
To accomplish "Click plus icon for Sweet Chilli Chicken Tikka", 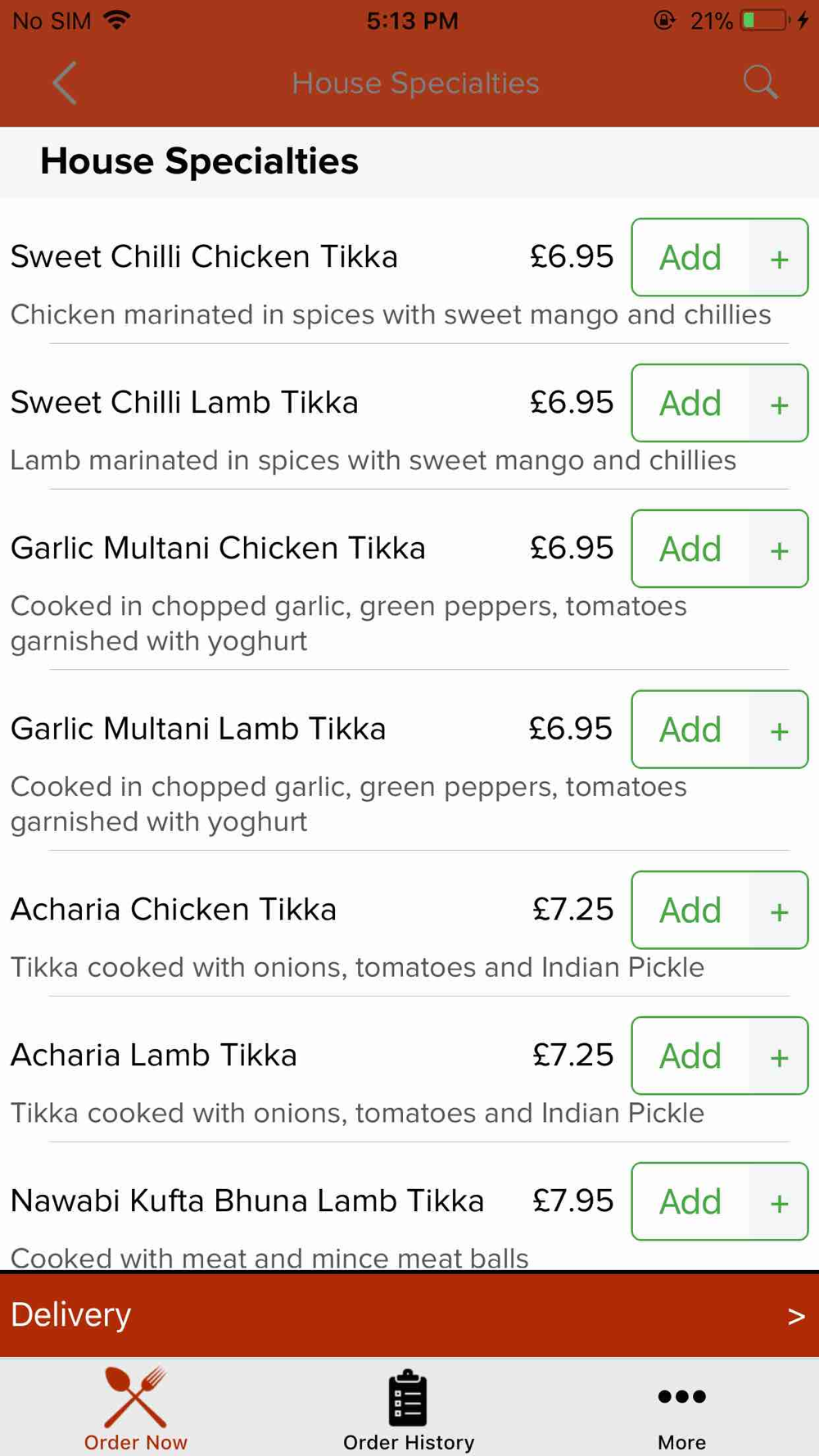I will [779, 258].
